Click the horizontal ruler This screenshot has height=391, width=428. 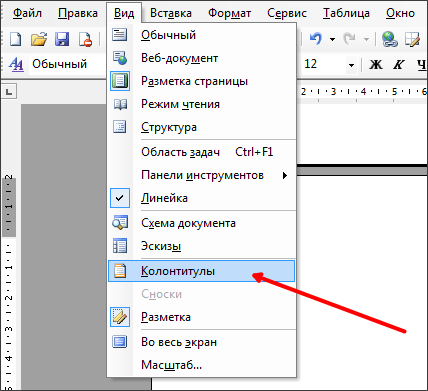coord(362,92)
